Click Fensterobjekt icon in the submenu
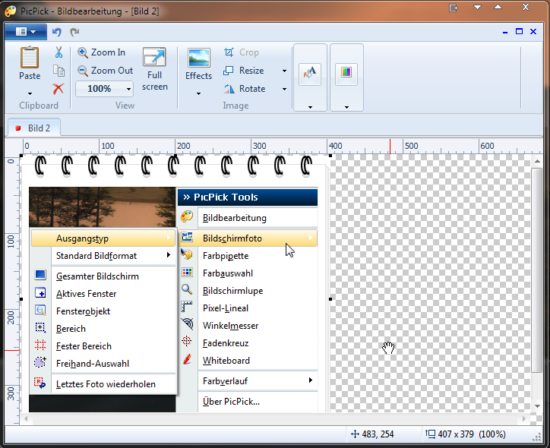 pos(40,310)
